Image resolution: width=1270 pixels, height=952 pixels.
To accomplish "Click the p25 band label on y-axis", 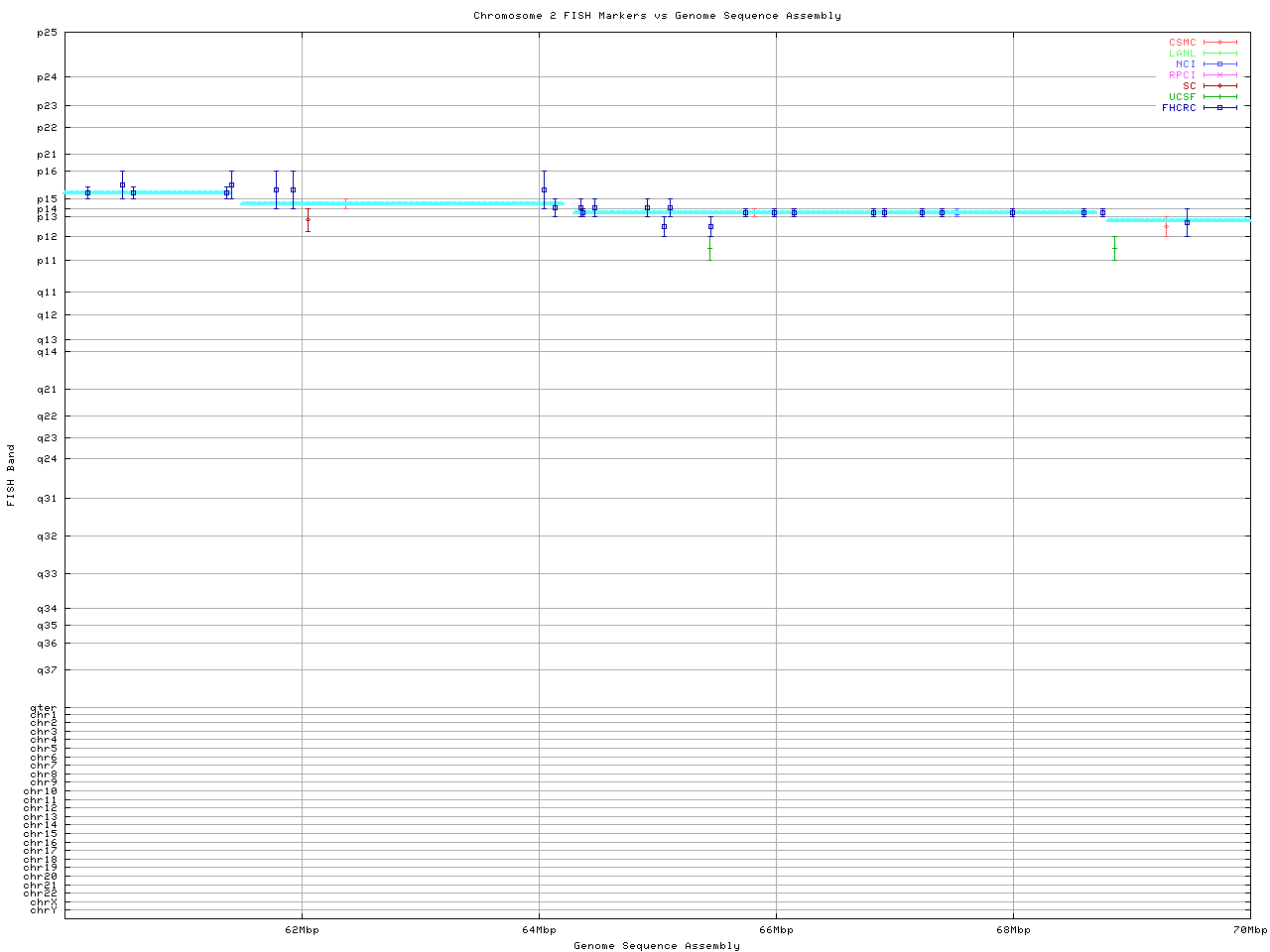I will tap(47, 33).
